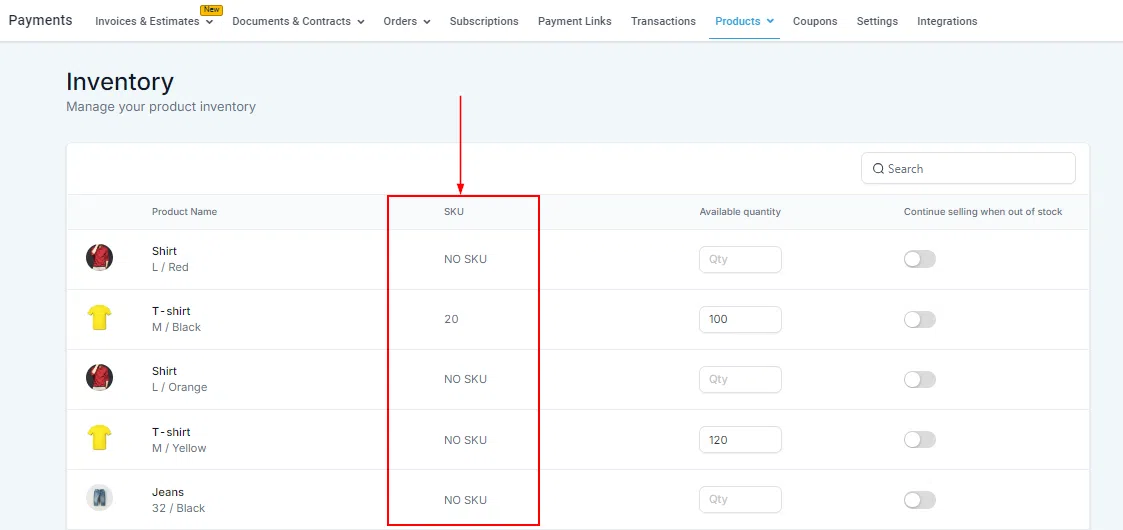The width and height of the screenshot is (1123, 530).
Task: Toggle continue selling for Shirt L / Orange
Action: 920,380
